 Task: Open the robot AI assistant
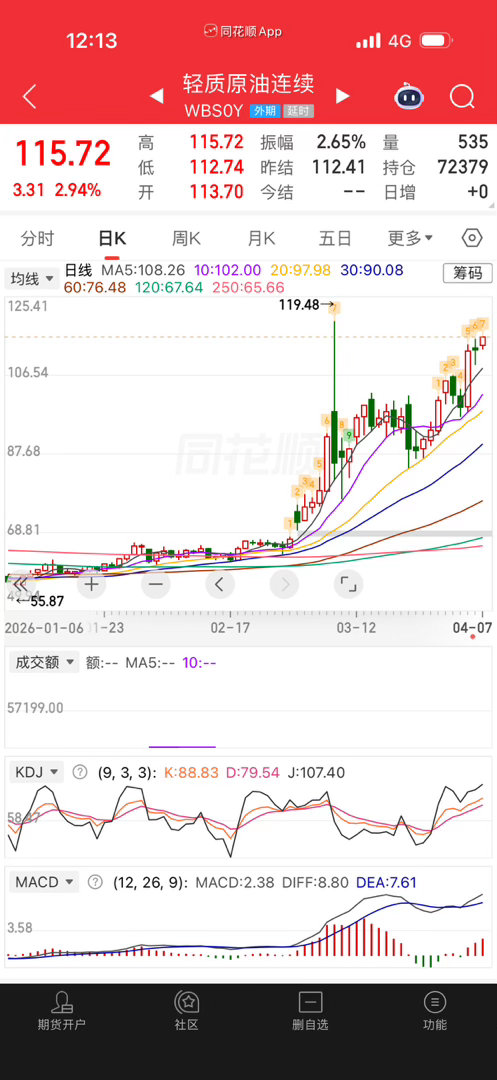pyautogui.click(x=409, y=96)
